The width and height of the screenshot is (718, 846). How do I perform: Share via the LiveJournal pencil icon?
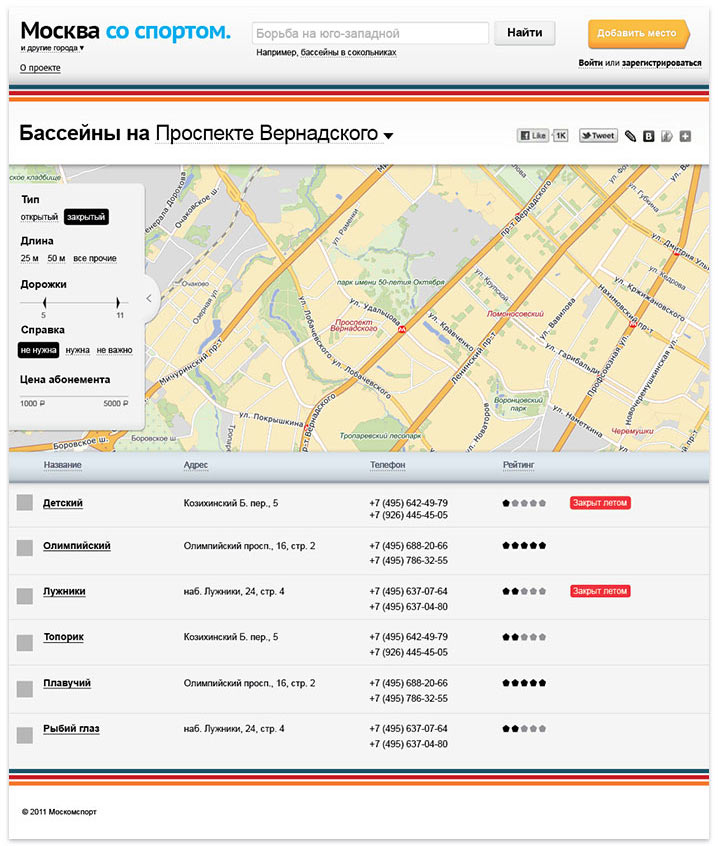click(630, 136)
